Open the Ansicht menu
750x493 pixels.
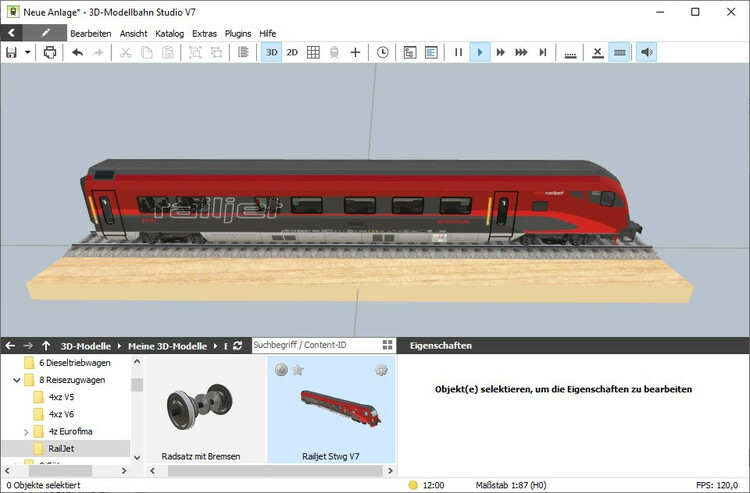[133, 33]
